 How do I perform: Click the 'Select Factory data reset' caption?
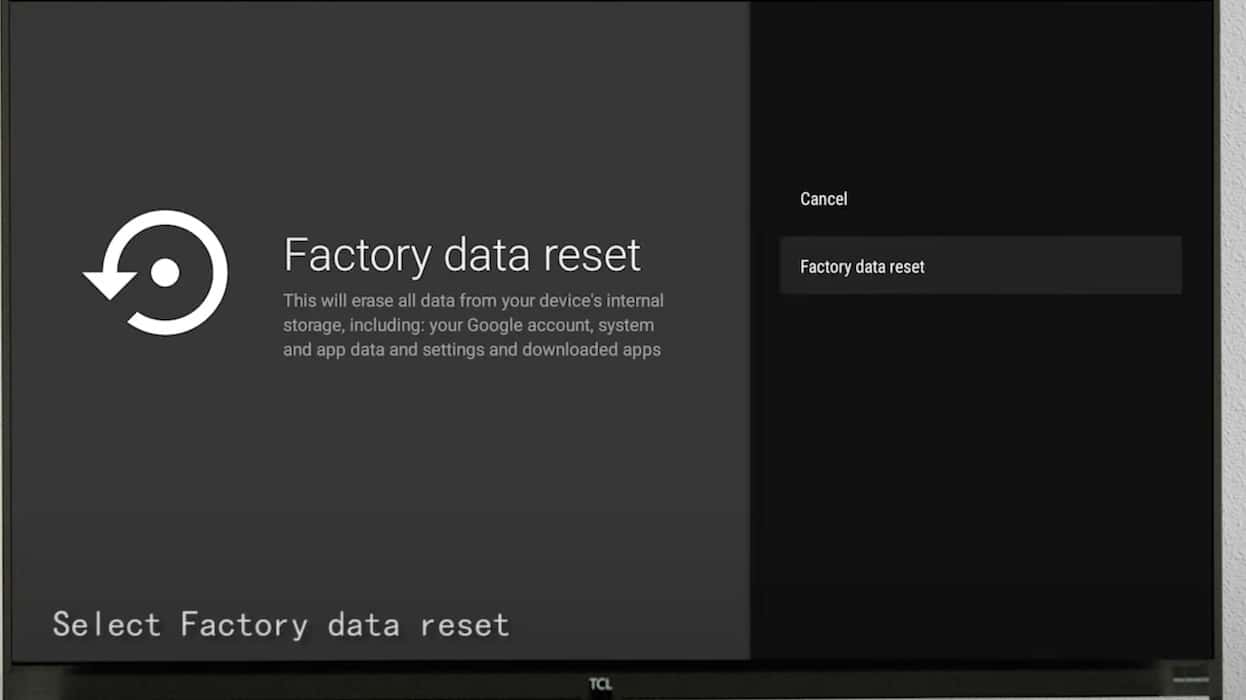pos(281,625)
